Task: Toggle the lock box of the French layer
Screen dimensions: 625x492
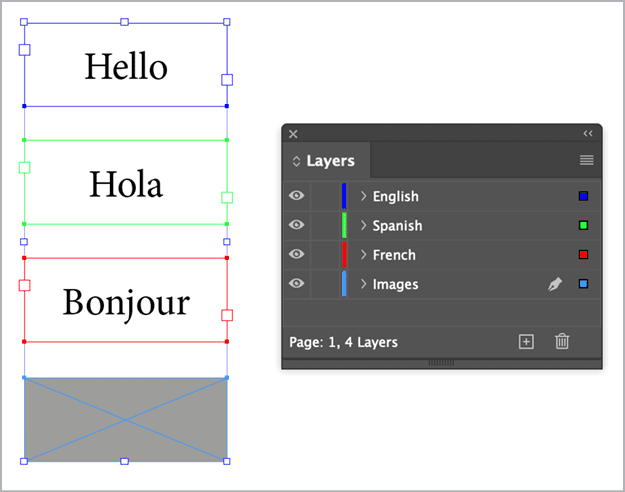Action: point(325,254)
